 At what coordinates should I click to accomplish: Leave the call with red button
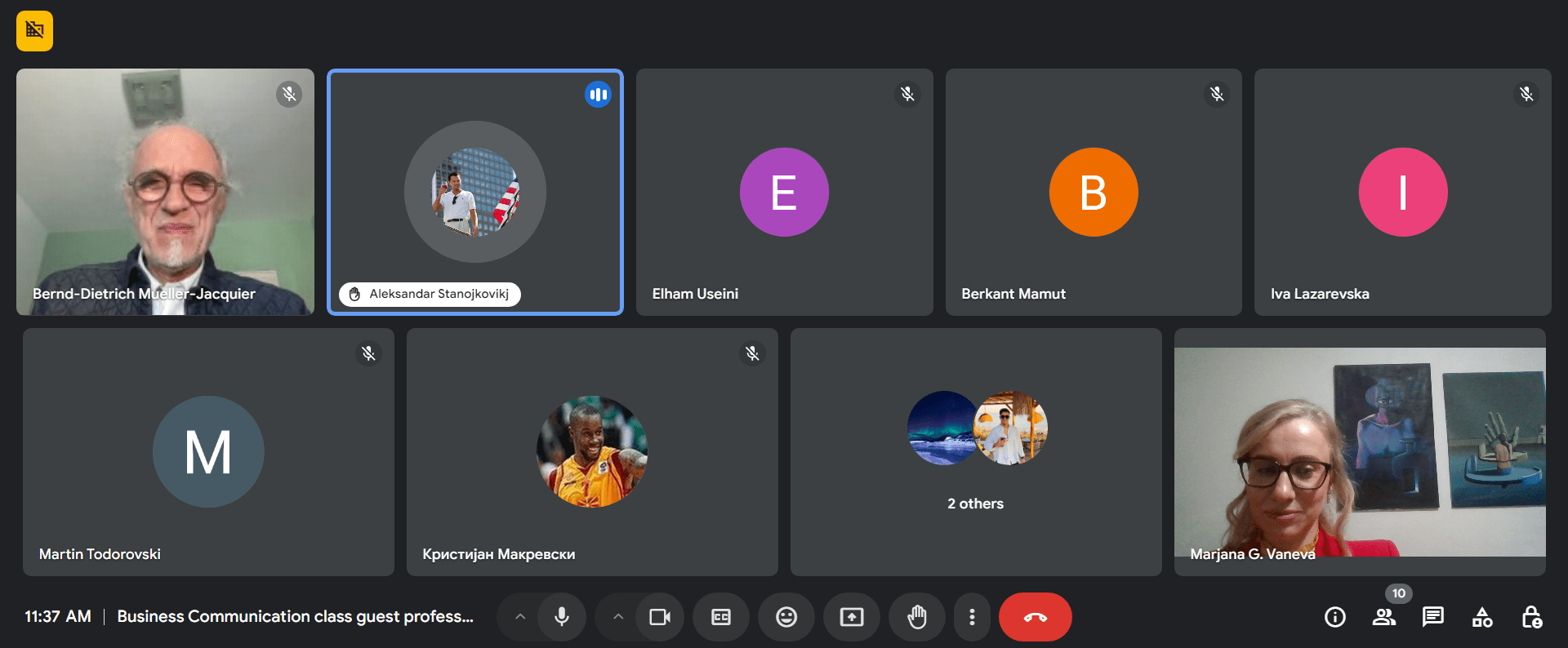click(x=1035, y=617)
